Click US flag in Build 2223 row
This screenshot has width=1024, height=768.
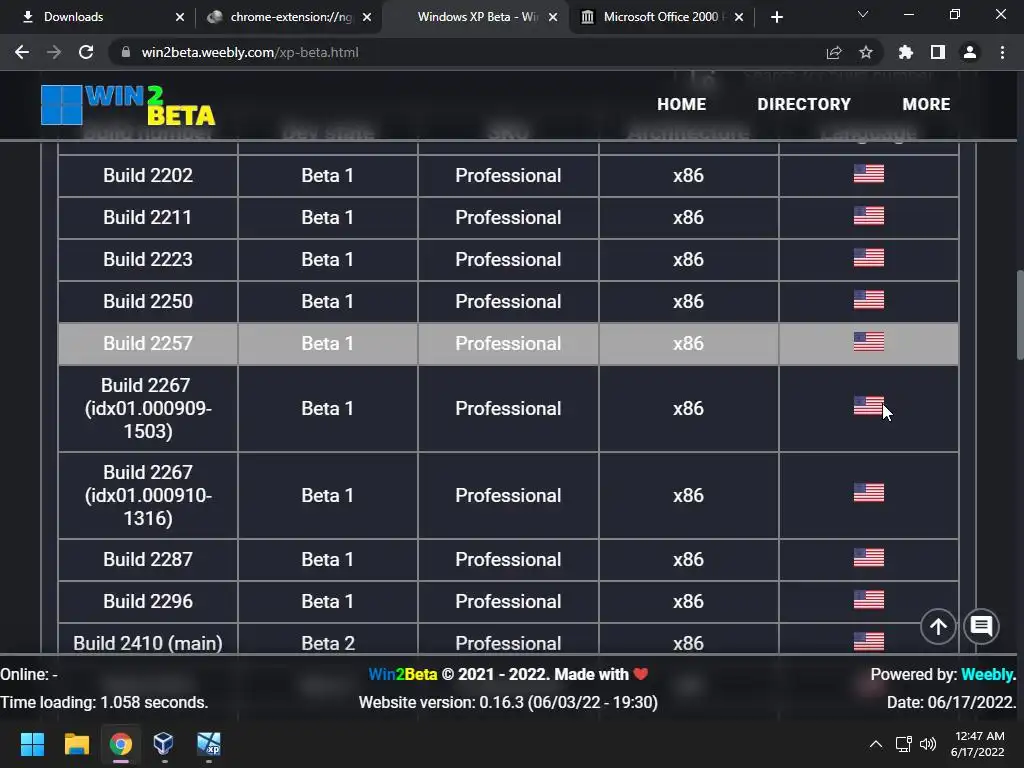tap(869, 257)
